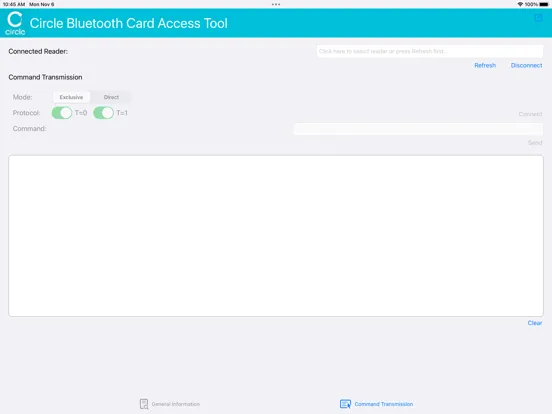The width and height of the screenshot is (552, 414).
Task: Click the 10:45 AM clock in the status bar
Action: point(14,4)
